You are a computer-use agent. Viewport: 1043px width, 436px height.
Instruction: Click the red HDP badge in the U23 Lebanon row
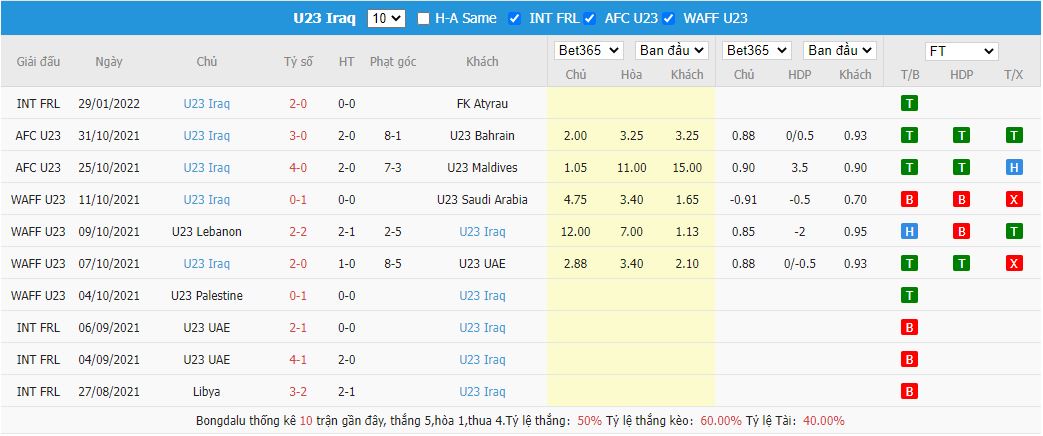(x=960, y=231)
